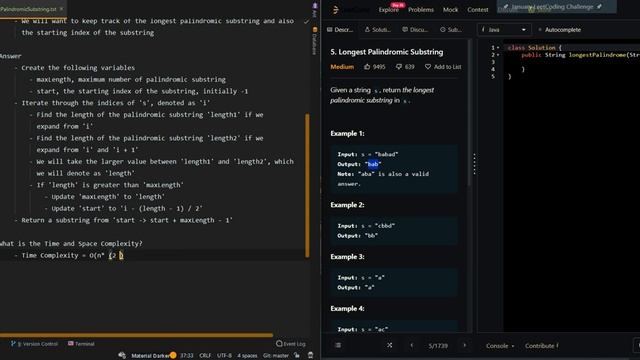Viewport: 640px width, 360px height.
Task: Click the 'Return a substring' line in editor
Action: [x=123, y=220]
